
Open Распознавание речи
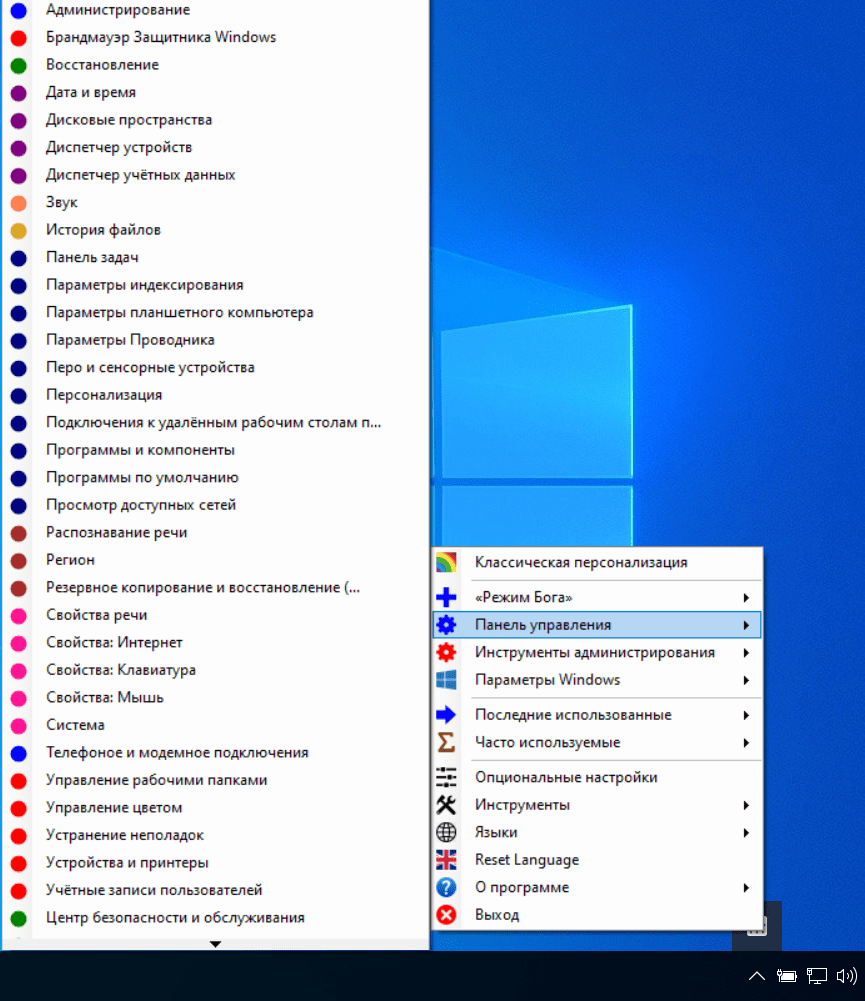(215, 532)
